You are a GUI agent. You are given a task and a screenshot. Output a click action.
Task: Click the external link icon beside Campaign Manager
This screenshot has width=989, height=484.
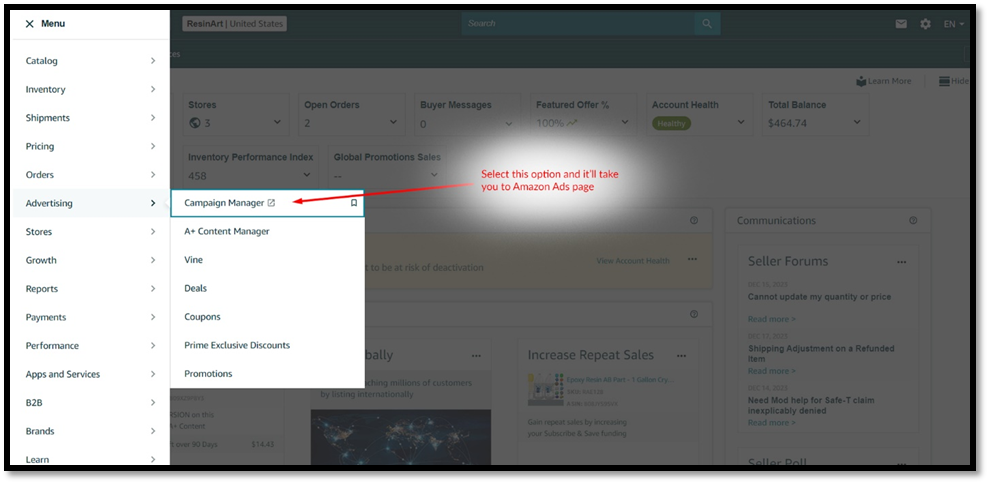[x=271, y=203]
